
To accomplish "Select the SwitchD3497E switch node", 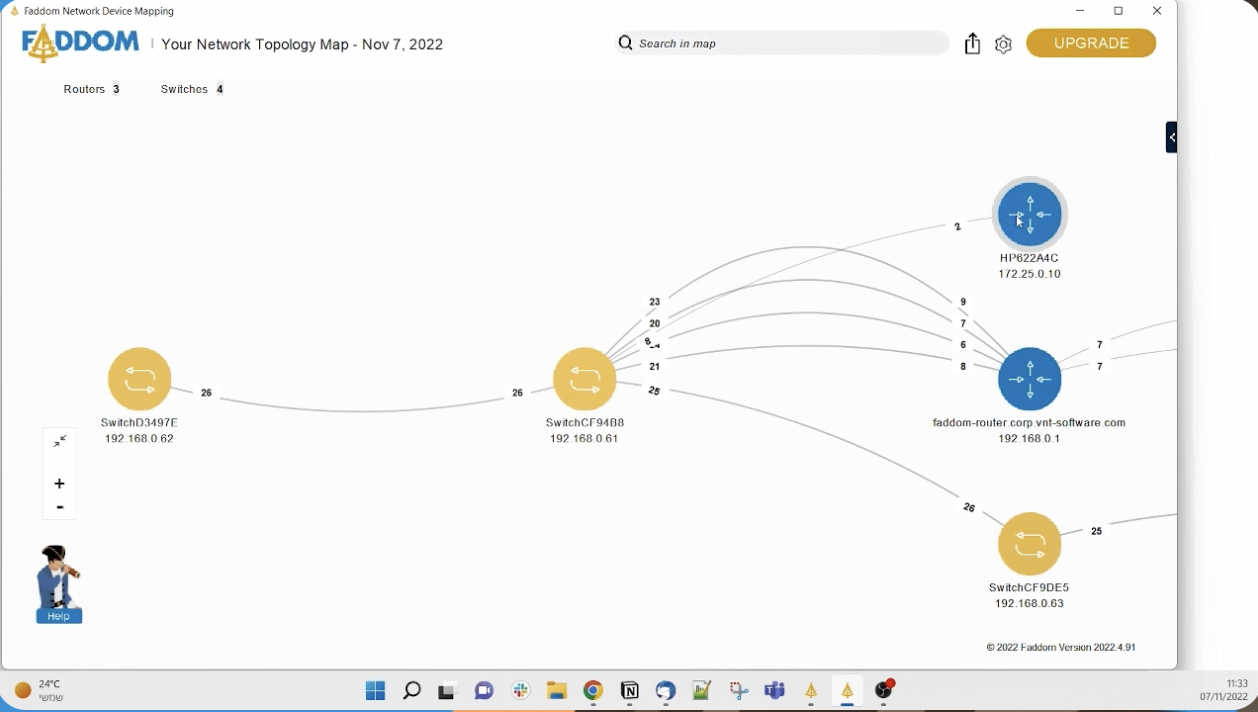I will (140, 379).
